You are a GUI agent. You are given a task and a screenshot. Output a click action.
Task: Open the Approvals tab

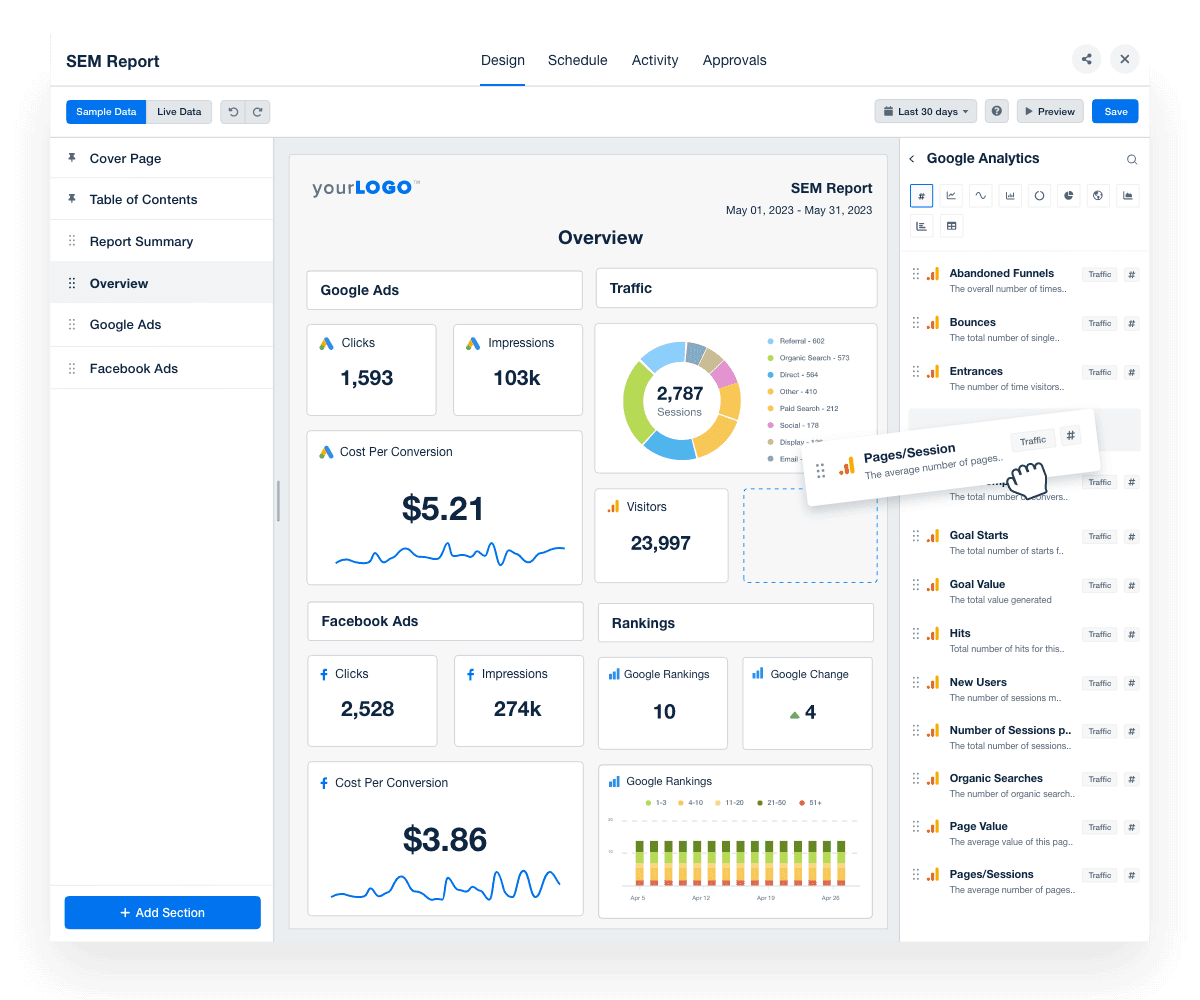coord(734,60)
